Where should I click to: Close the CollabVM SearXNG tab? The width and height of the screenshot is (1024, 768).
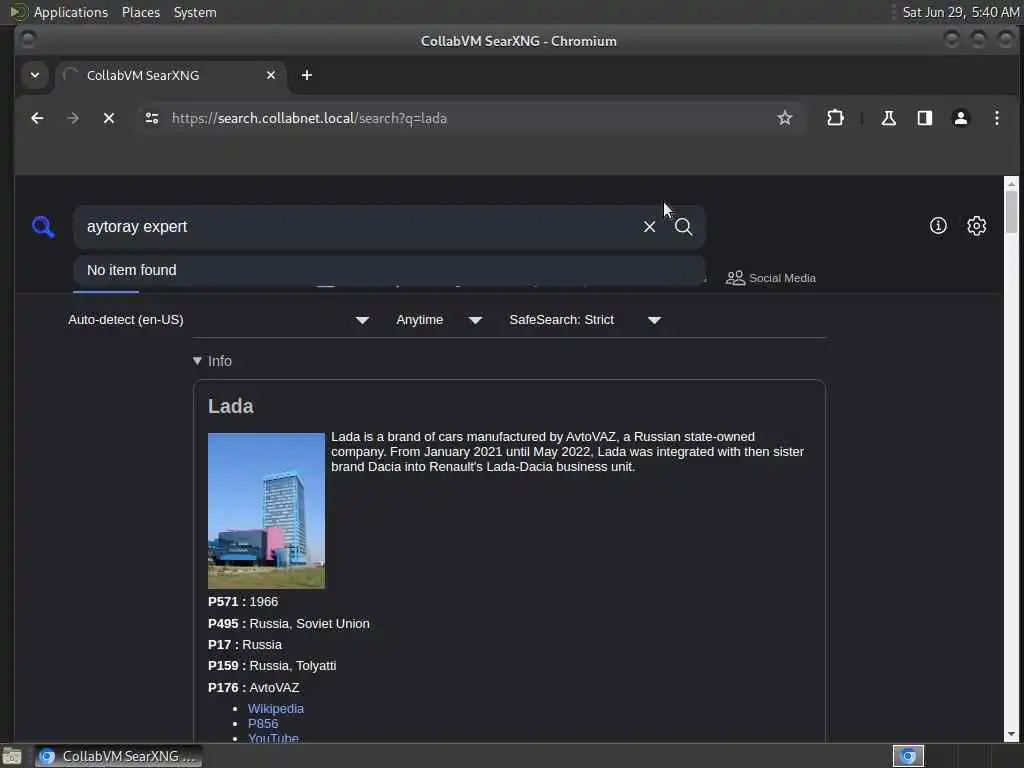point(271,75)
